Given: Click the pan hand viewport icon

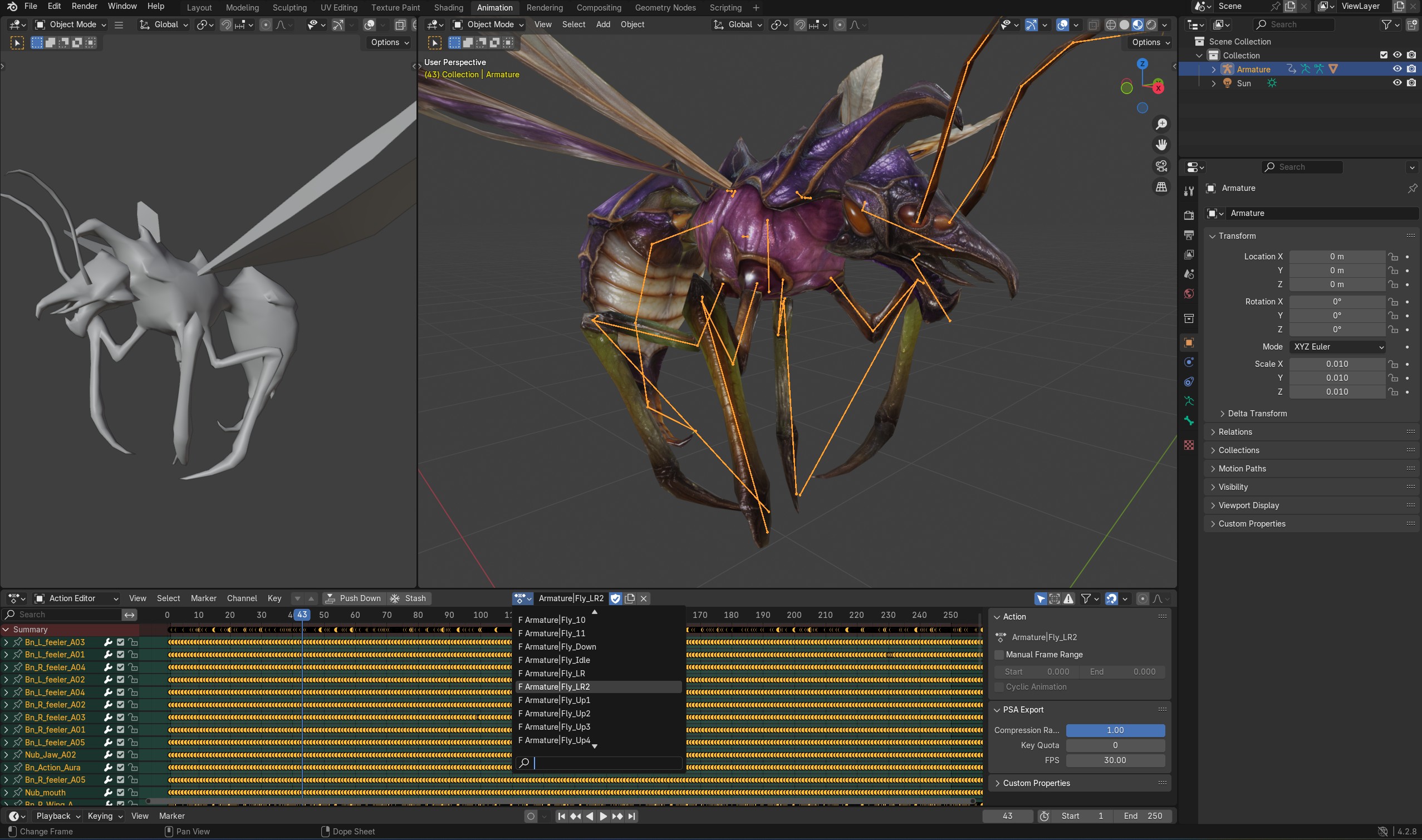Looking at the screenshot, I should click(1161, 145).
